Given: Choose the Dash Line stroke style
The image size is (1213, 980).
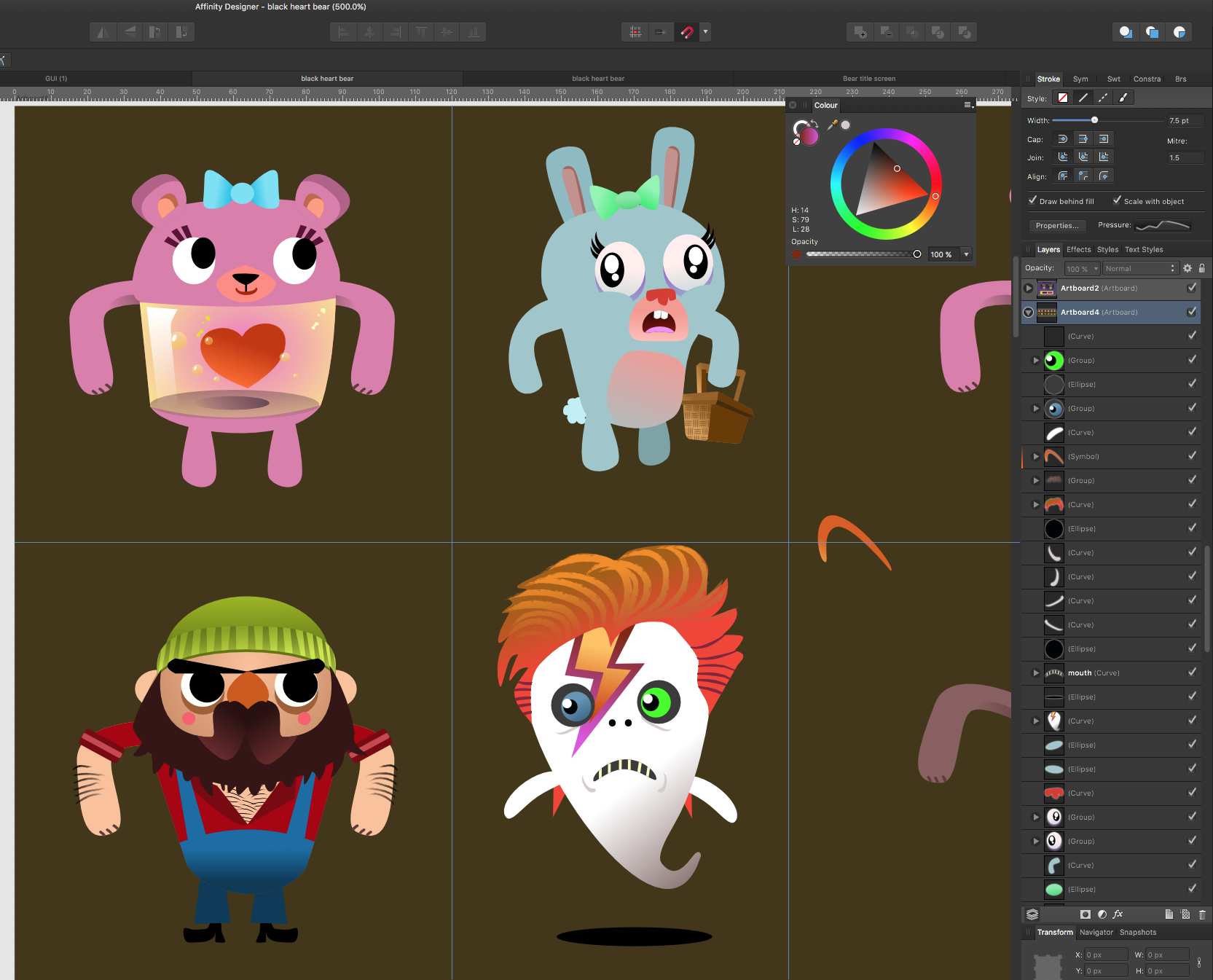Looking at the screenshot, I should 1103,98.
